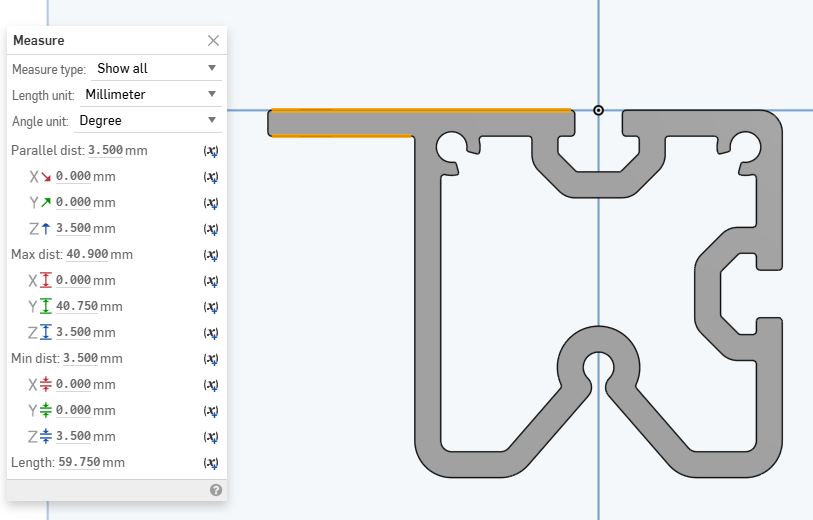Expand the Length unit Millimeter dropdown
This screenshot has height=520, width=813.
(150, 95)
